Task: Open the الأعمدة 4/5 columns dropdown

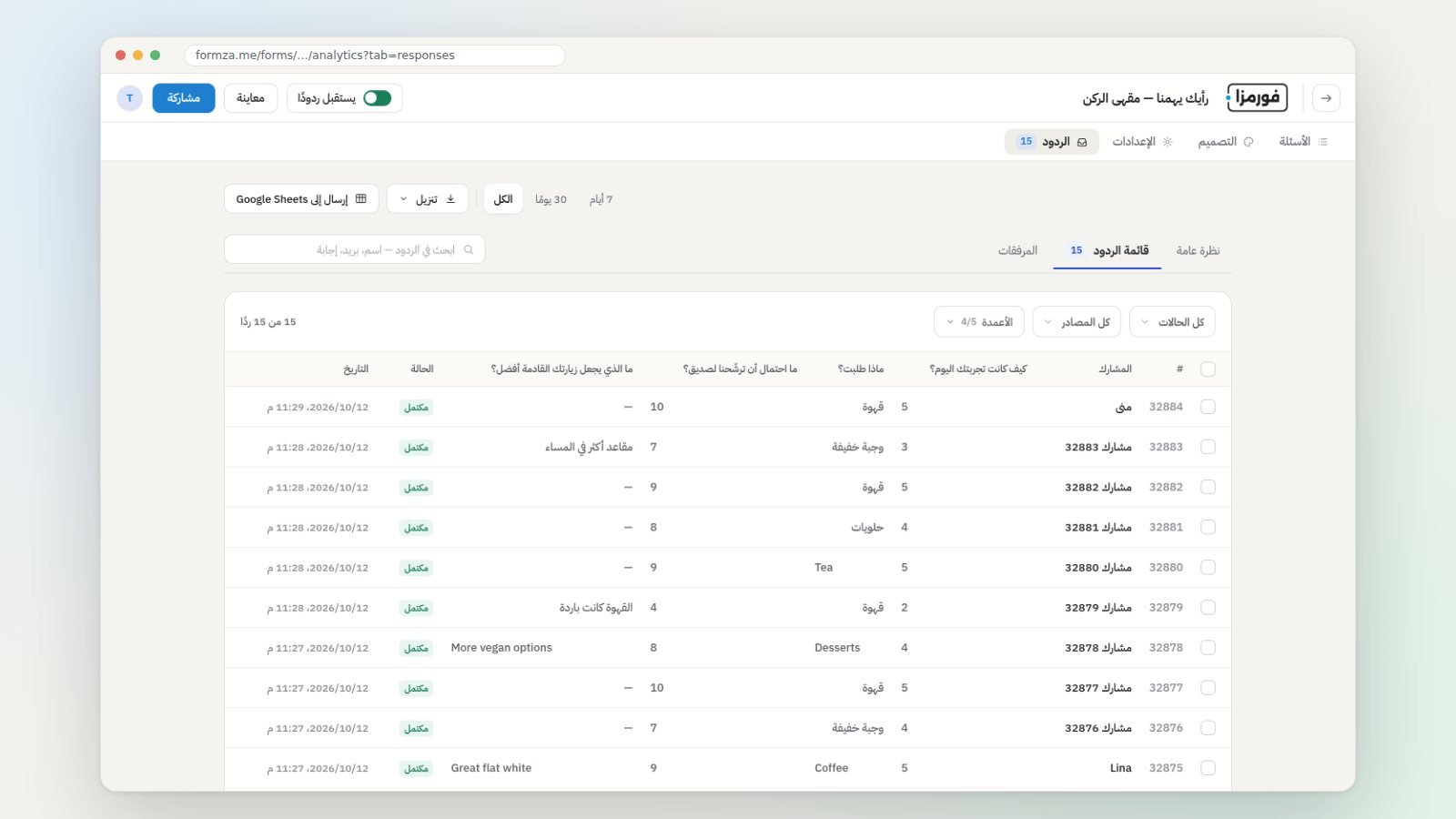Action: click(979, 322)
